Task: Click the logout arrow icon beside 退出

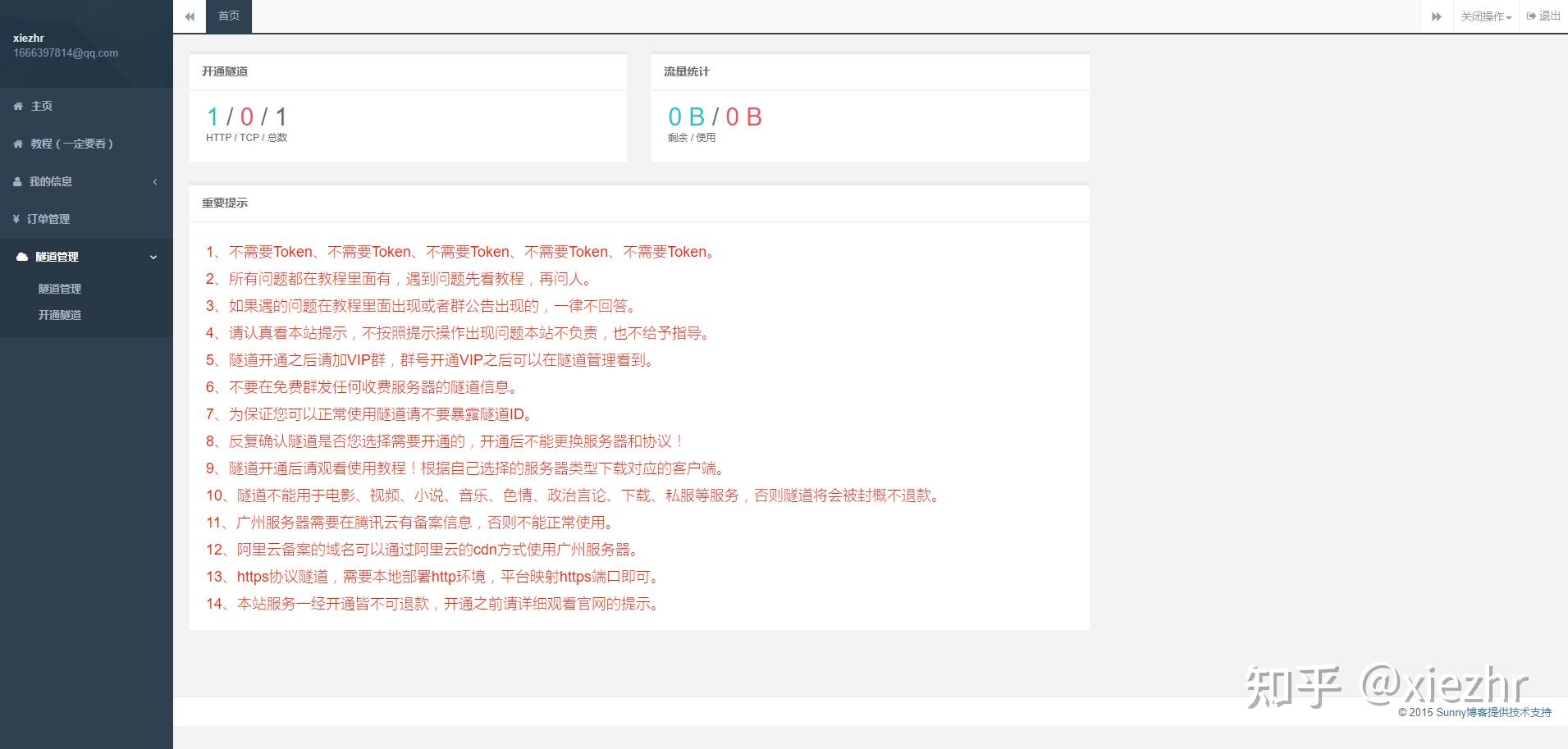Action: click(1531, 16)
